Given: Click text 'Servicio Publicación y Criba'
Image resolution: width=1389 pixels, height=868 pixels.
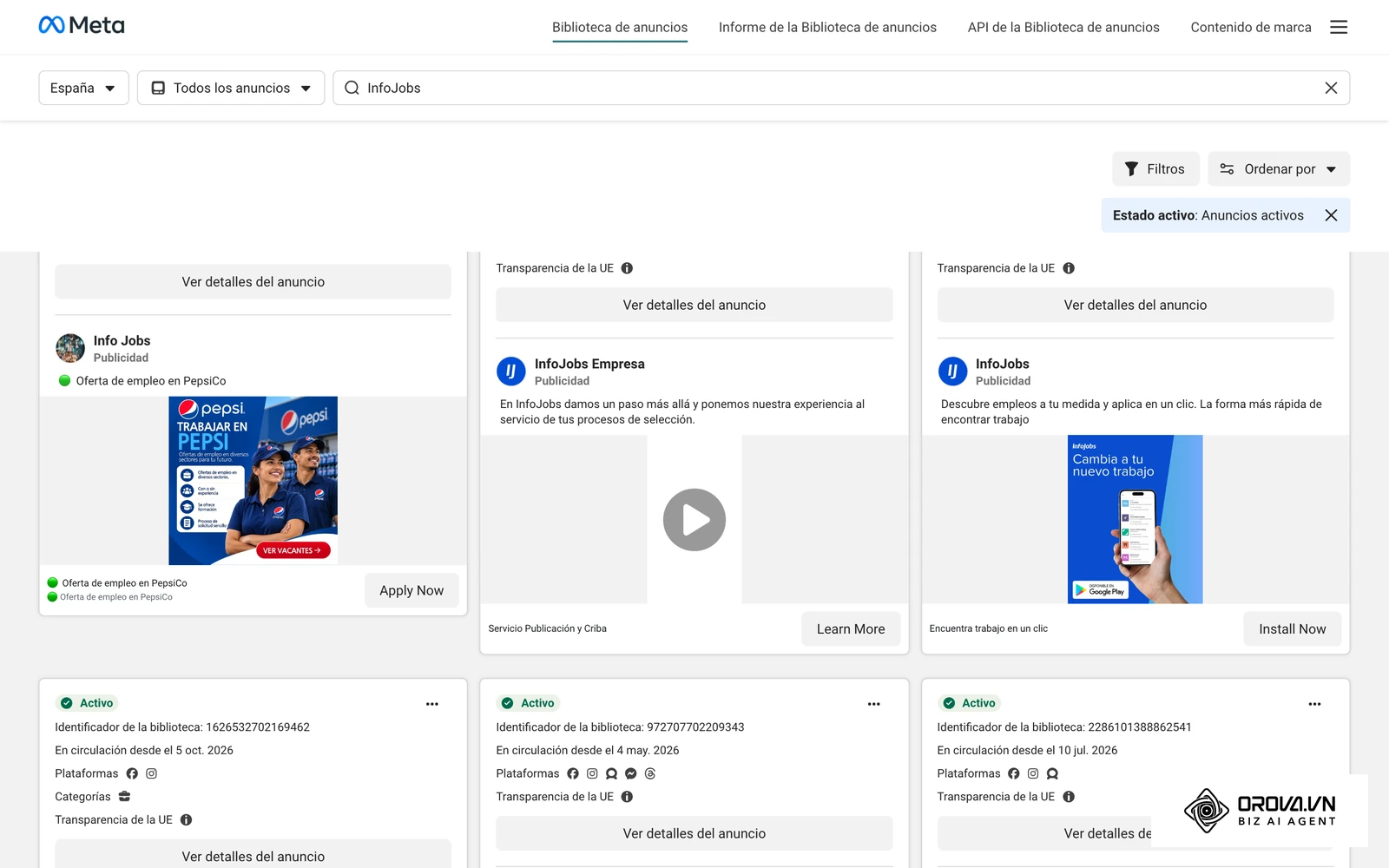Looking at the screenshot, I should (x=547, y=628).
